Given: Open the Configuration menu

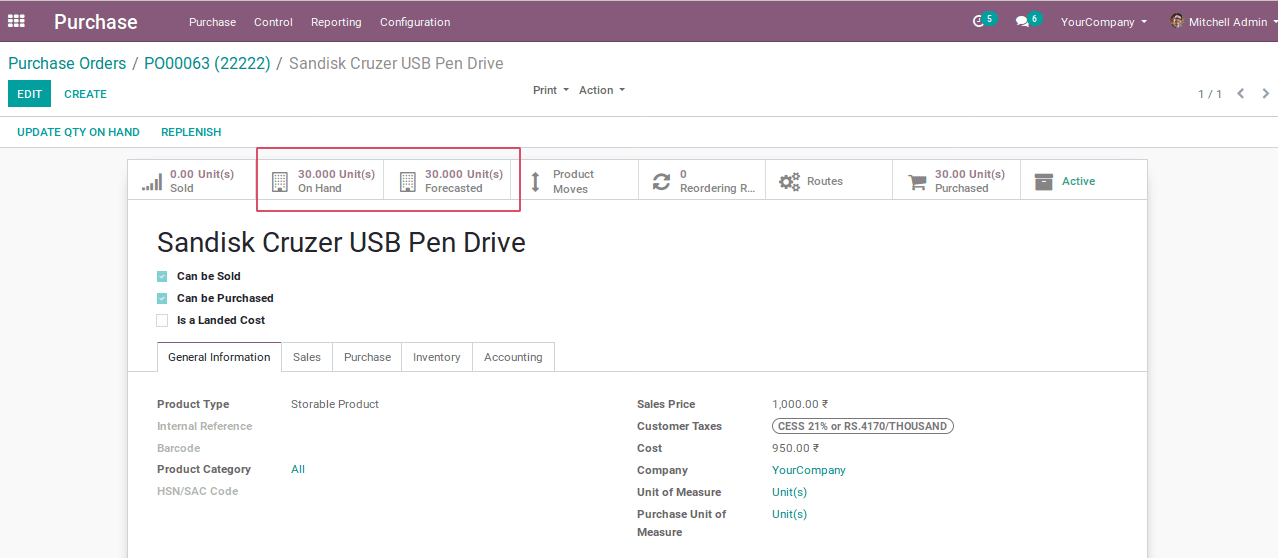Looking at the screenshot, I should point(415,22).
